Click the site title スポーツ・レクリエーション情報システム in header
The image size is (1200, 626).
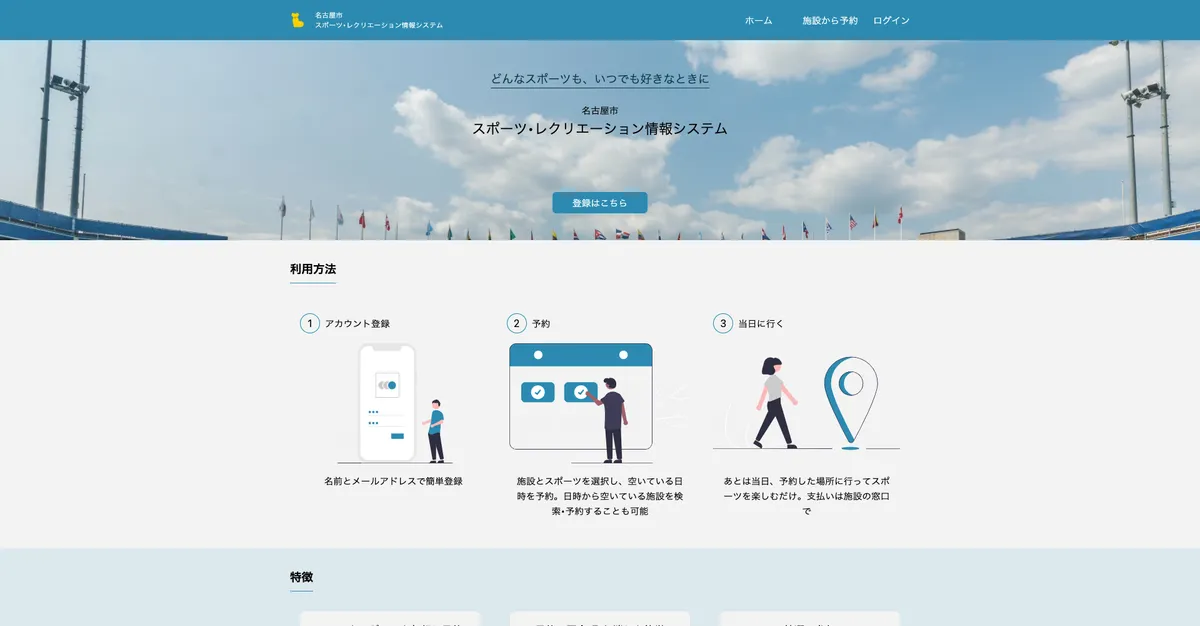coord(379,25)
